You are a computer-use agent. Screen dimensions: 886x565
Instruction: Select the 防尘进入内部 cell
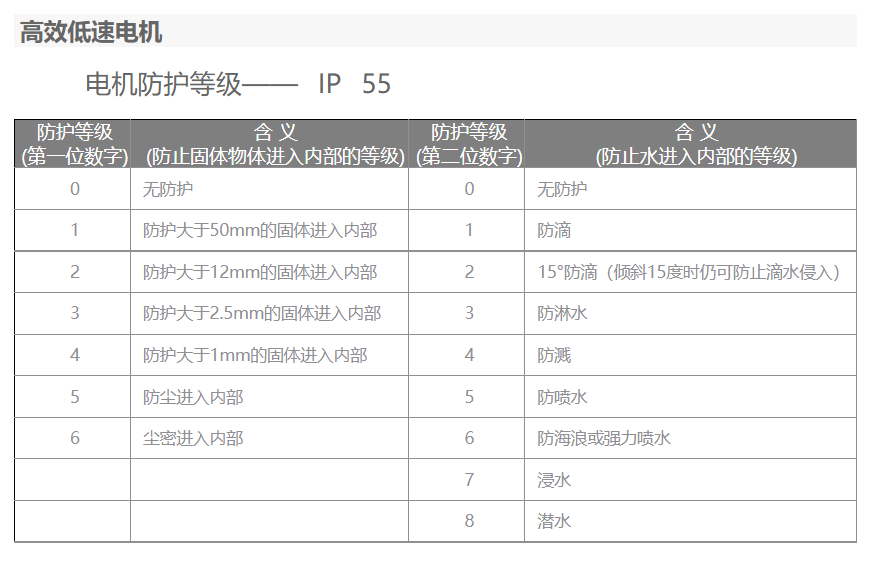193,397
